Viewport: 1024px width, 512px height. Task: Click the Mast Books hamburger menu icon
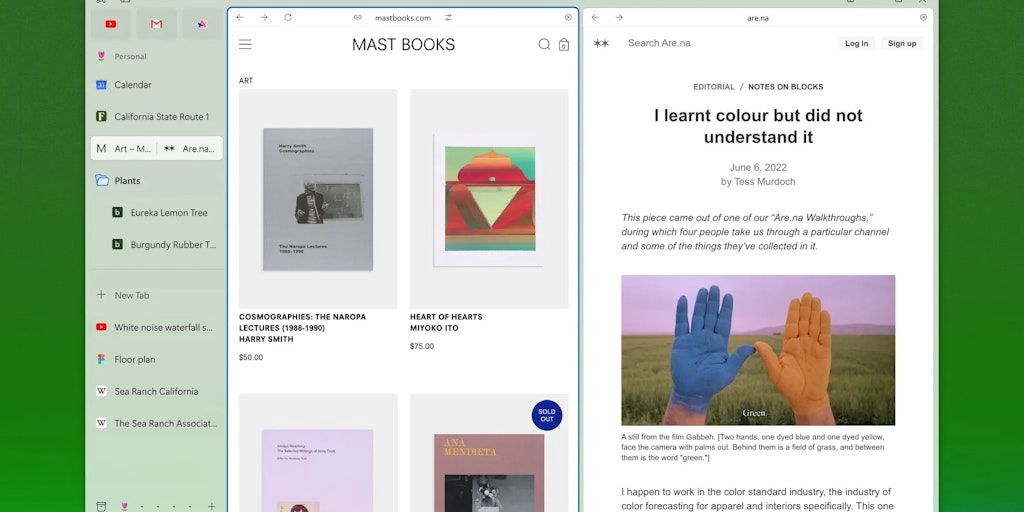245,44
